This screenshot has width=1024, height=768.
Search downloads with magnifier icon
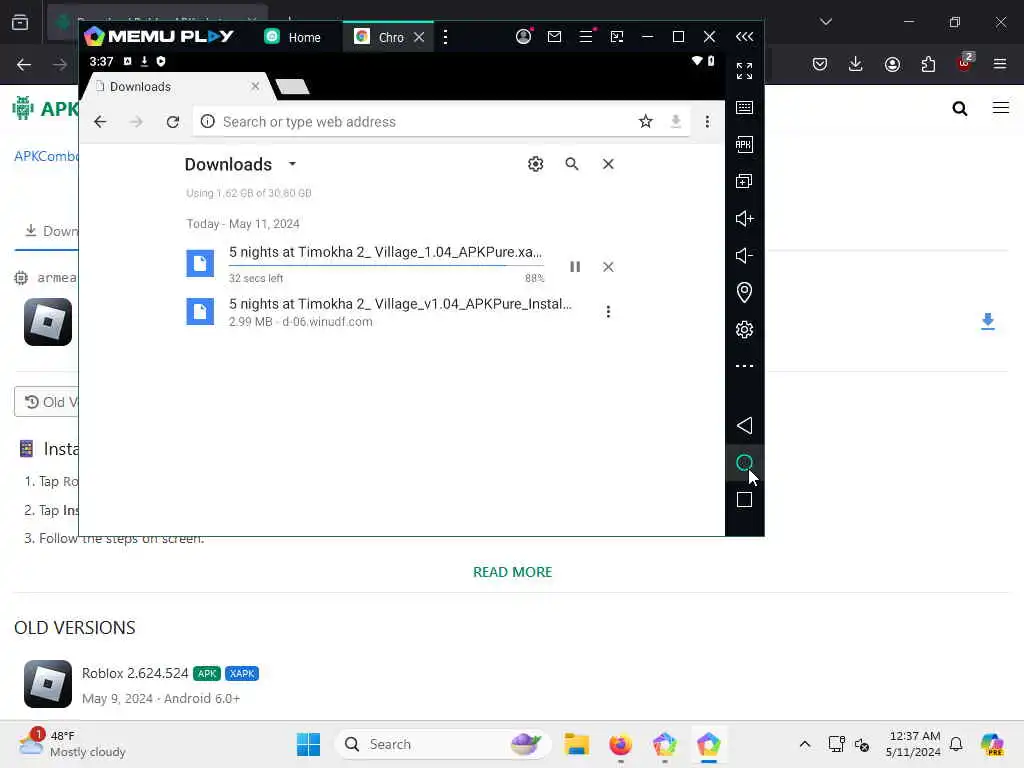[x=571, y=164]
